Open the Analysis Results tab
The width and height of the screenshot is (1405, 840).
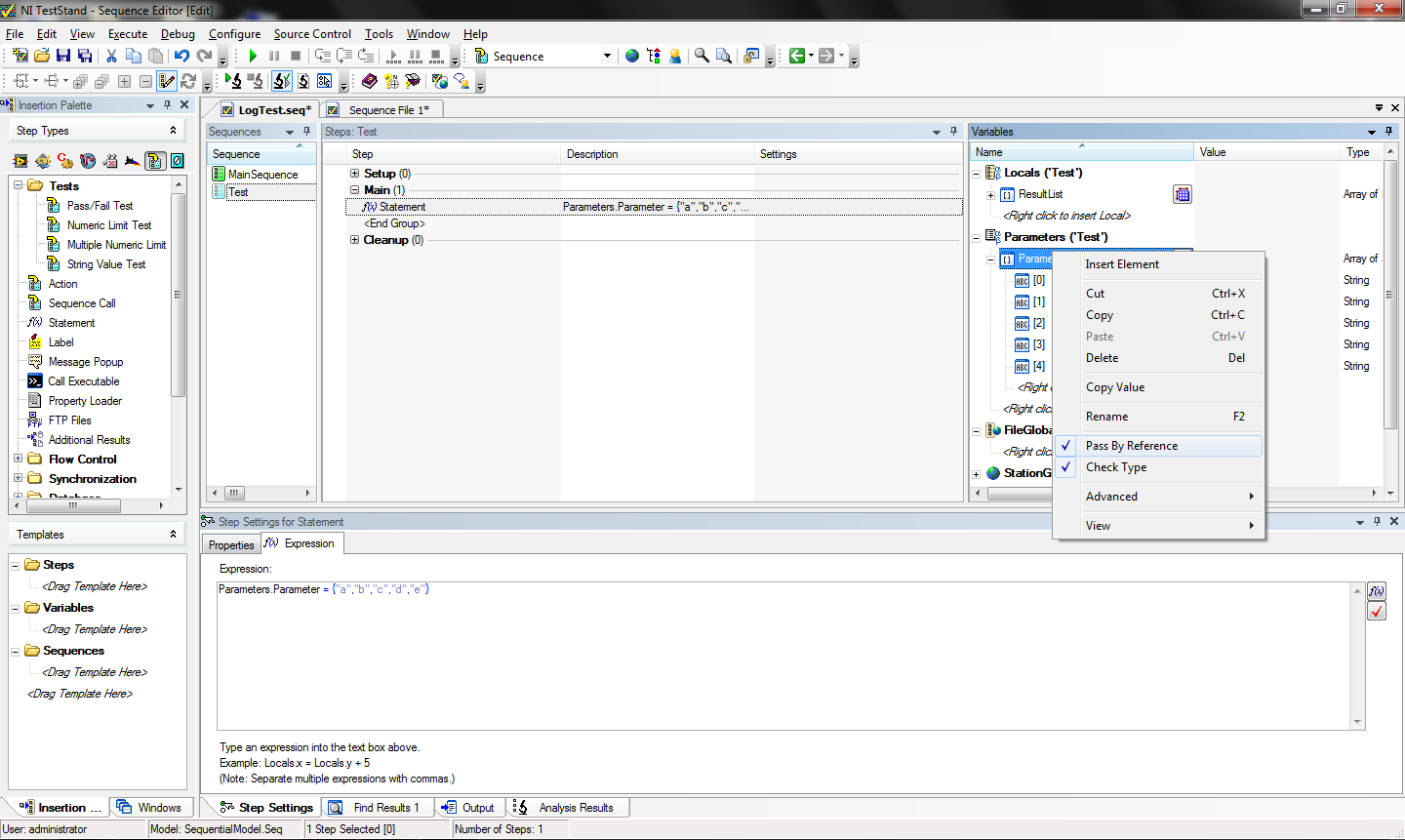point(568,807)
